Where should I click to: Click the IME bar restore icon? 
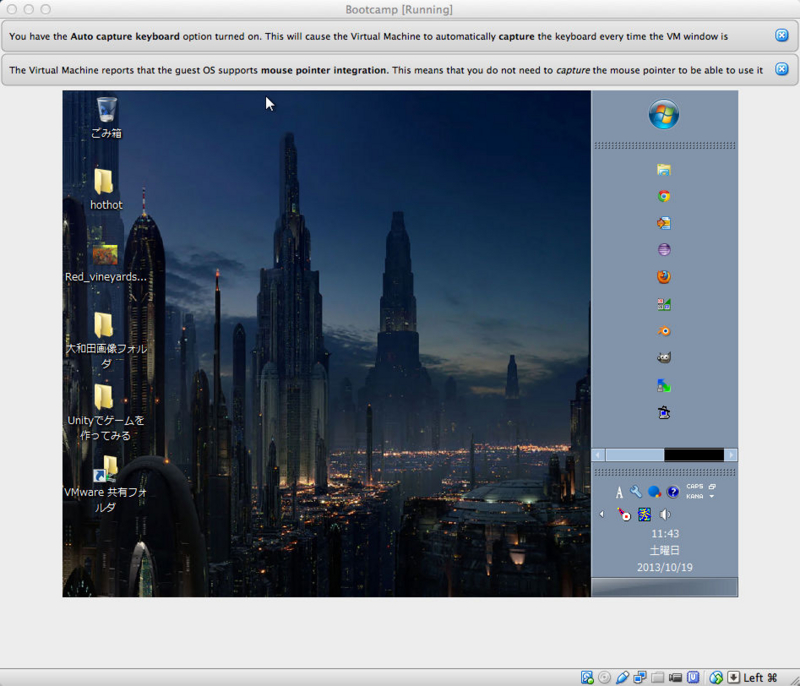click(712, 487)
